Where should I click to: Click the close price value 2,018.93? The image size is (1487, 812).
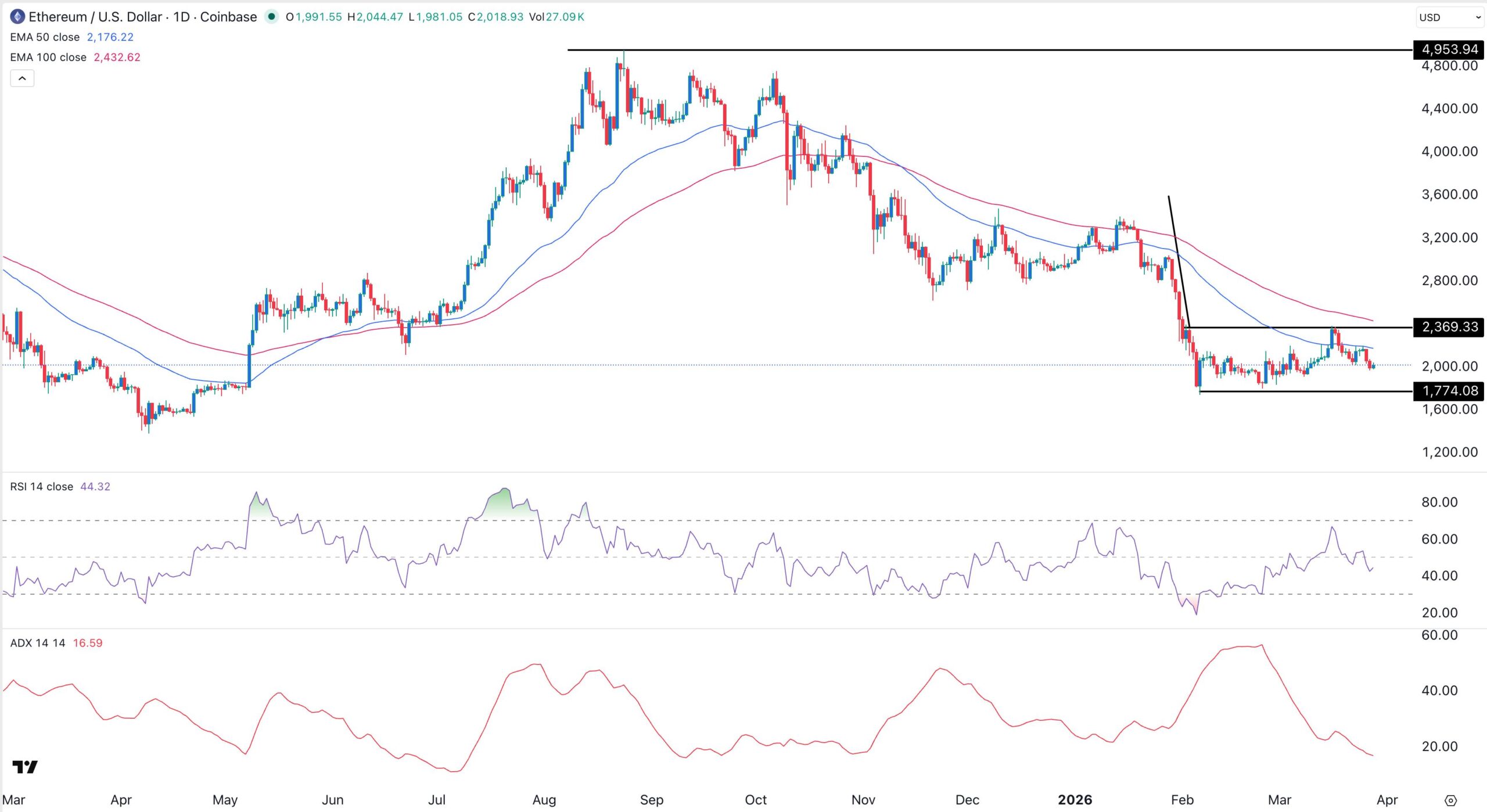click(x=500, y=17)
